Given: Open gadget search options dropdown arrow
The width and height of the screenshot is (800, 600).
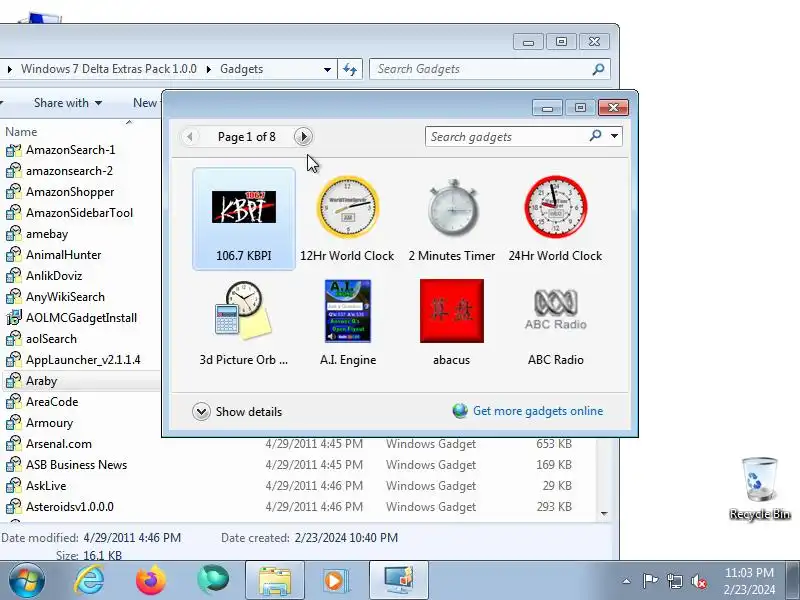Looking at the screenshot, I should click(x=615, y=136).
